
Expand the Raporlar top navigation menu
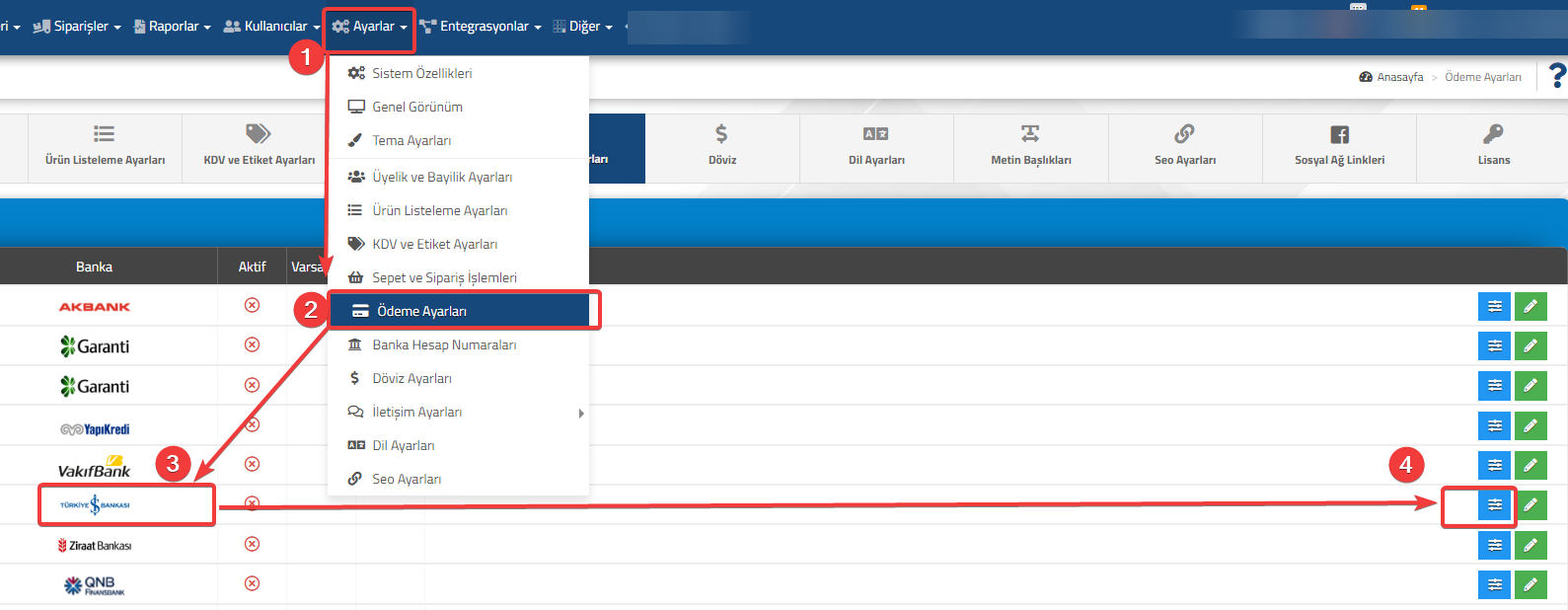172,27
